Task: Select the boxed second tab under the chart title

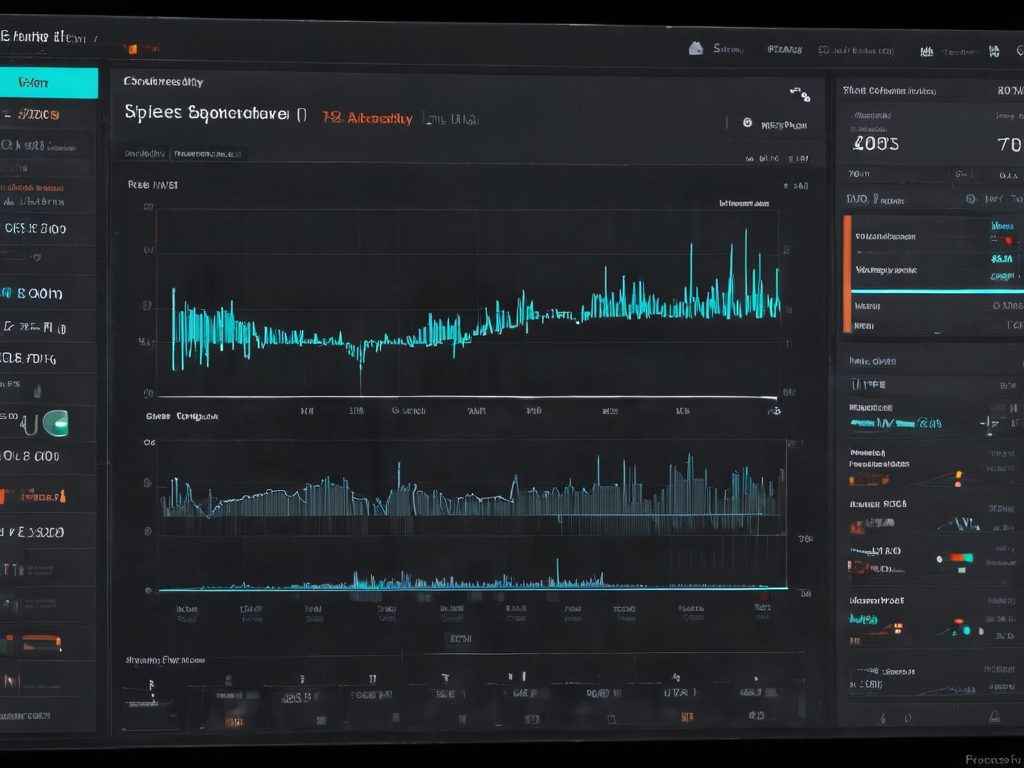Action: pyautogui.click(x=208, y=154)
